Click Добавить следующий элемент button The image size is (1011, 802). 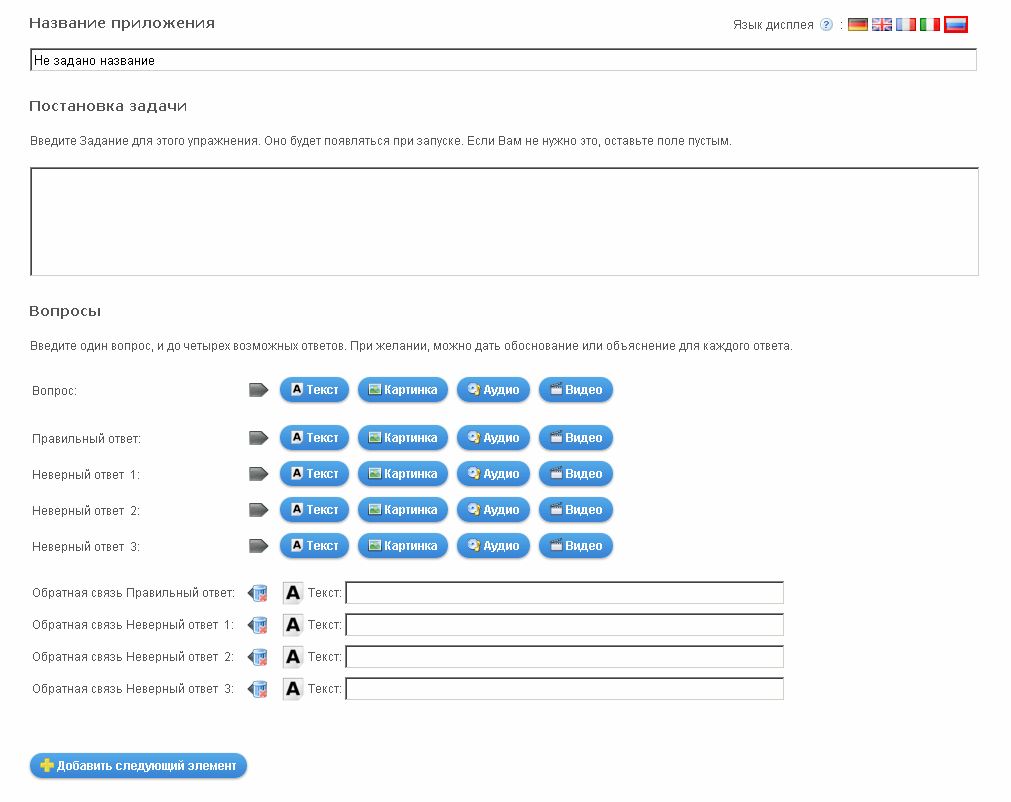pyautogui.click(x=138, y=766)
